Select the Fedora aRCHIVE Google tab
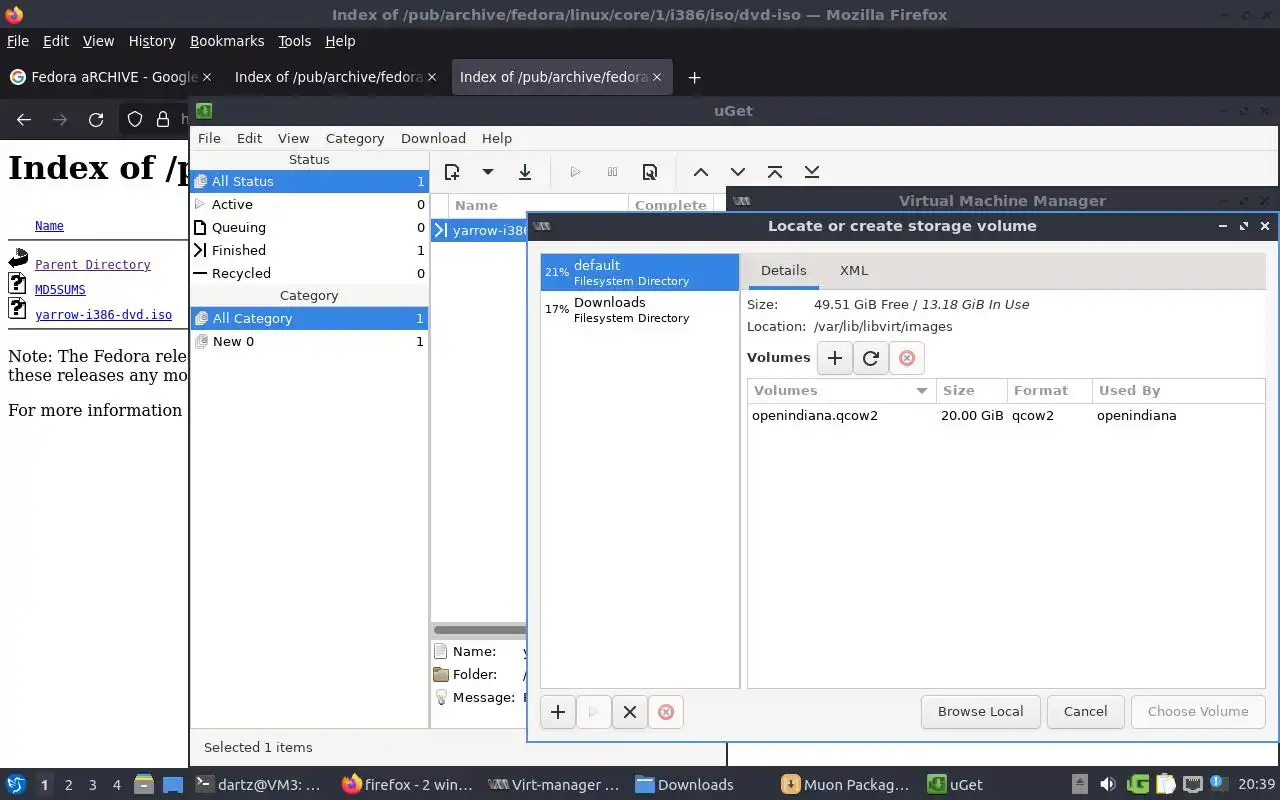The width and height of the screenshot is (1280, 800). [111, 77]
